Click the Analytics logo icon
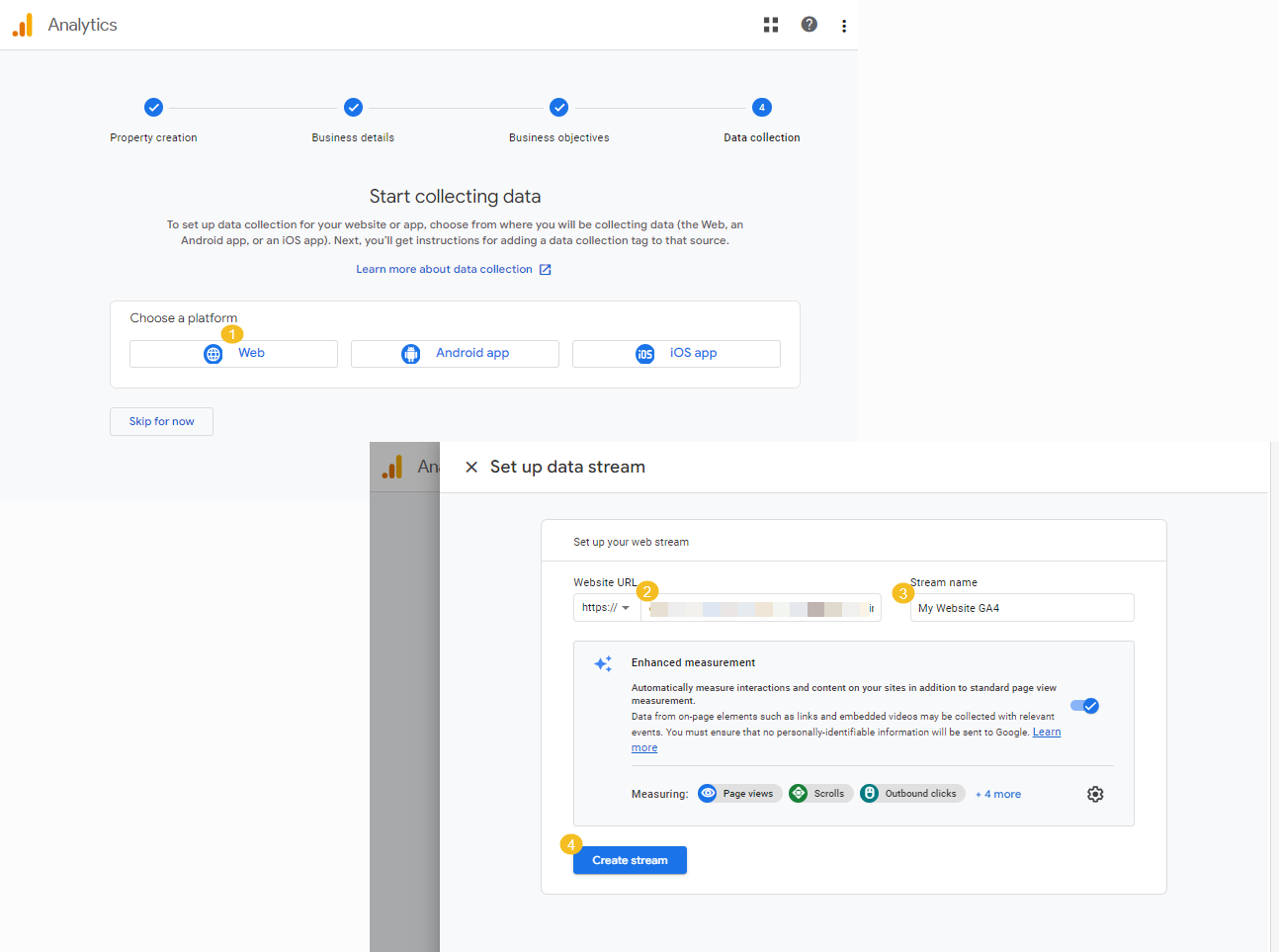Image resolution: width=1279 pixels, height=952 pixels. [23, 25]
